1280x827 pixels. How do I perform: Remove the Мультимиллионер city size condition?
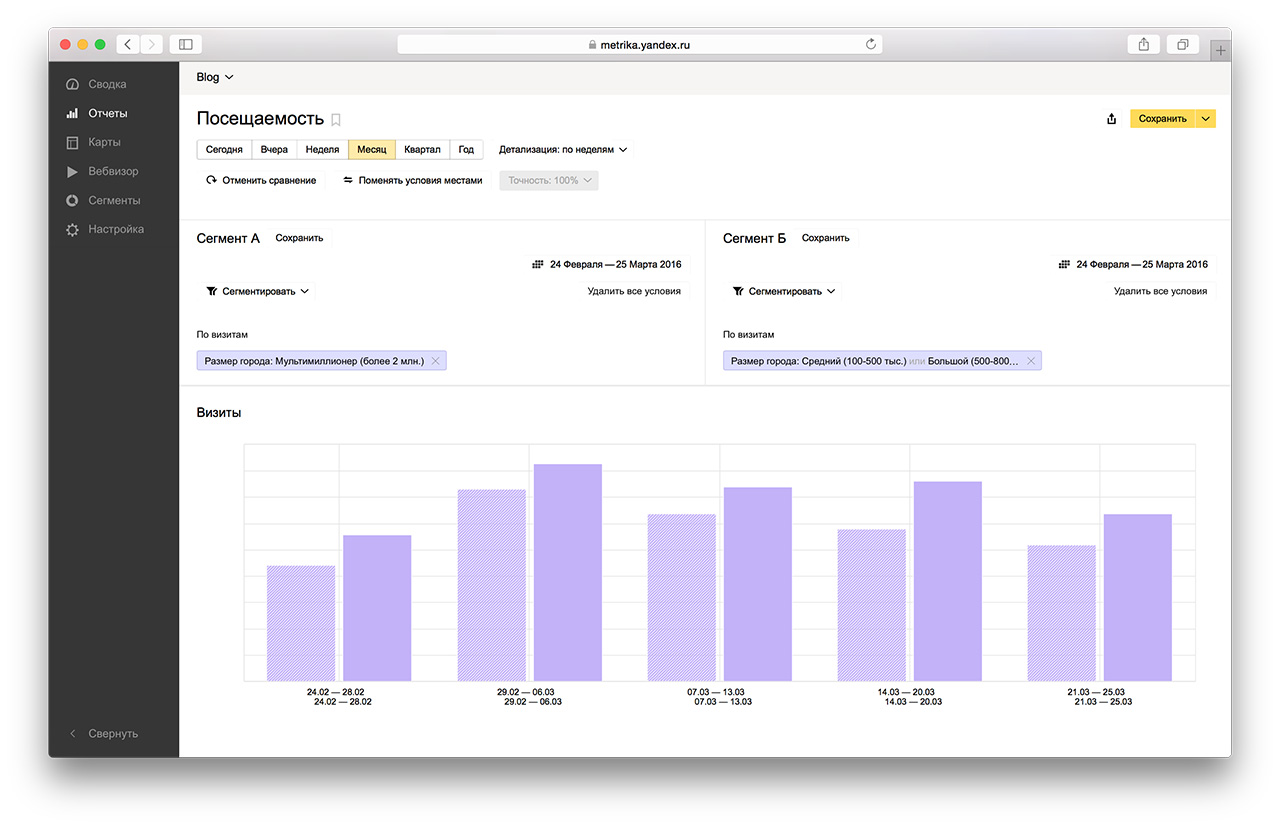pyautogui.click(x=435, y=361)
